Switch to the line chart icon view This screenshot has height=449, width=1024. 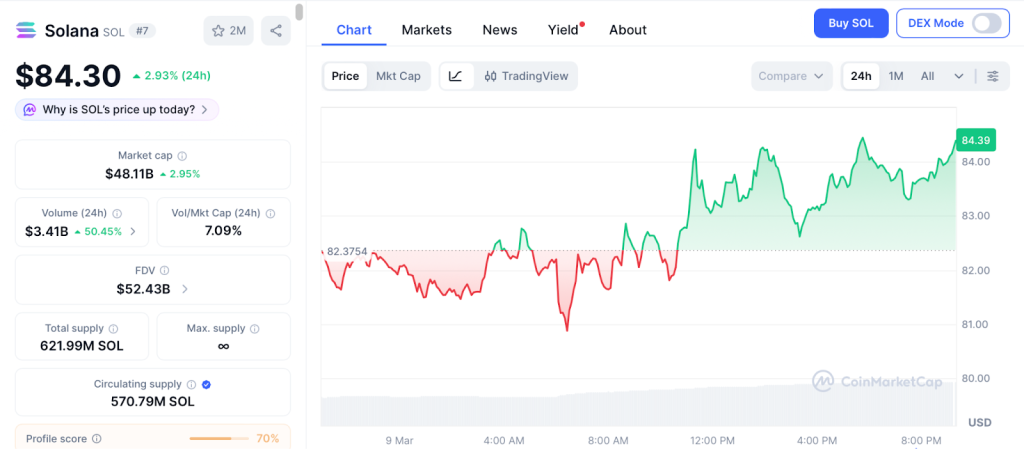click(x=456, y=76)
